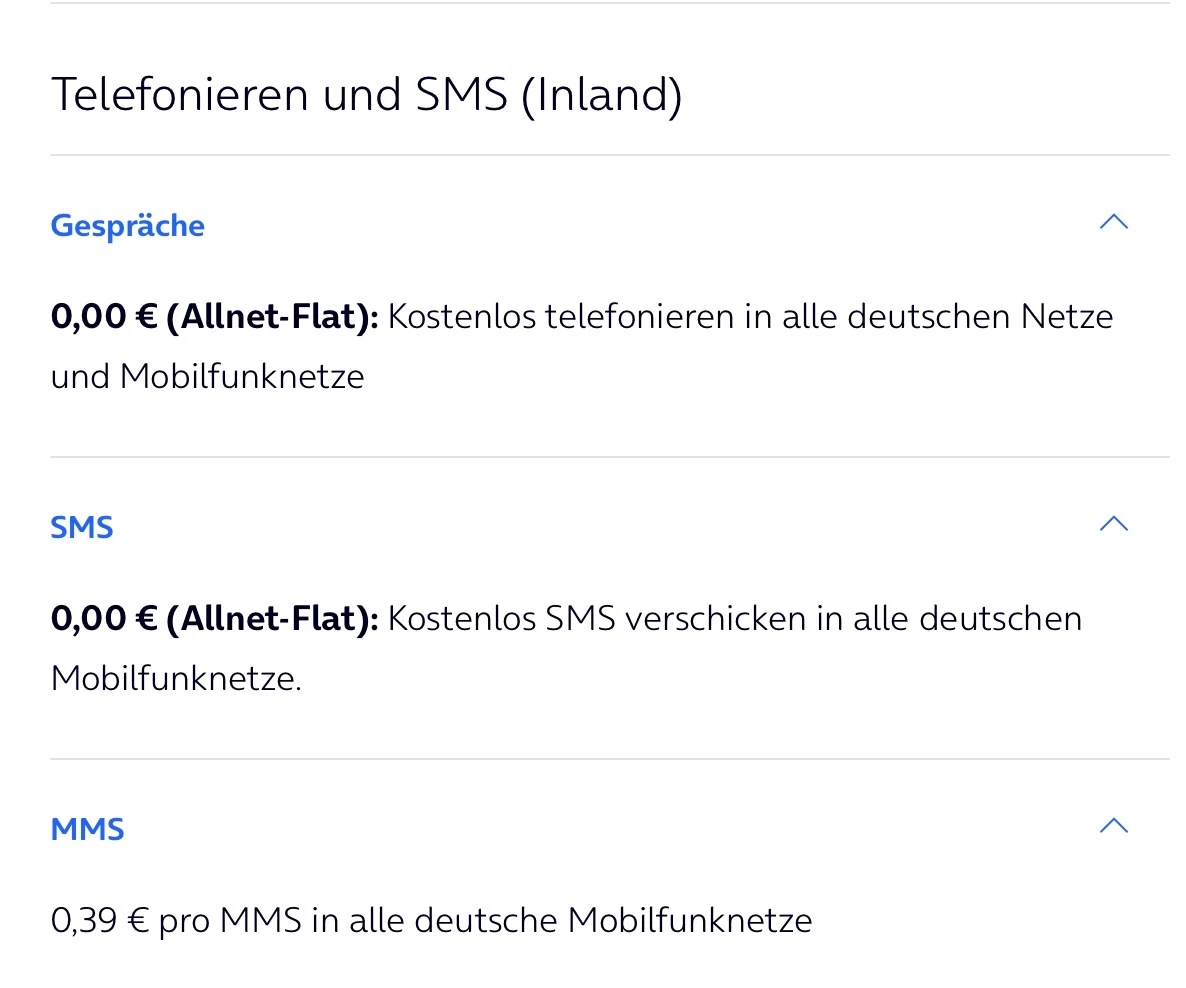The height and width of the screenshot is (988, 1186).
Task: Click the blue MMS section title
Action: click(88, 829)
